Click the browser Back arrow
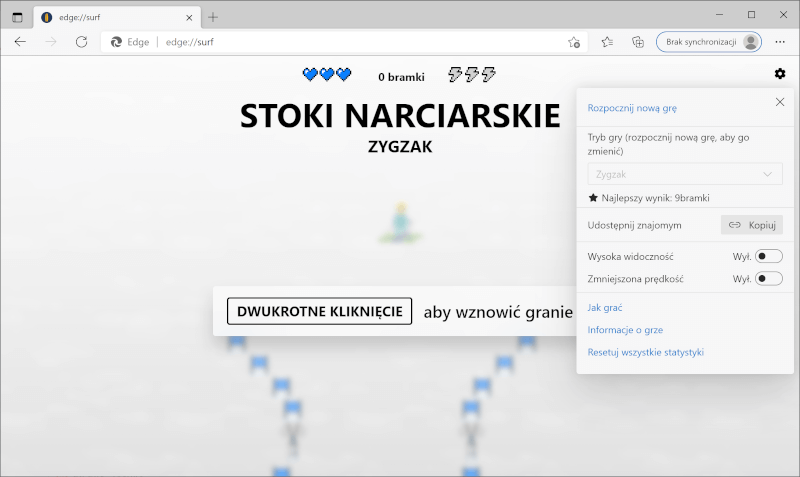This screenshot has height=477, width=800. (x=20, y=42)
